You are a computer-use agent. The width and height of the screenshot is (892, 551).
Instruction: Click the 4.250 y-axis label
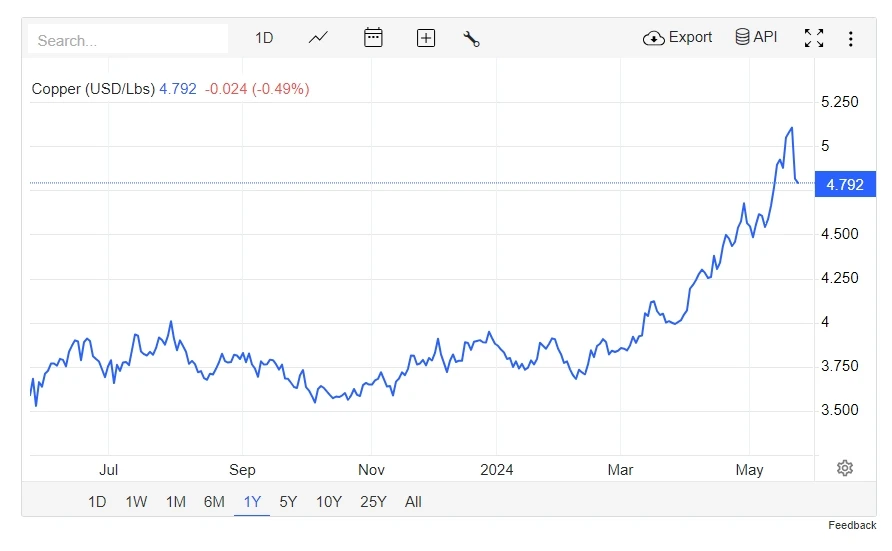pyautogui.click(x=840, y=278)
